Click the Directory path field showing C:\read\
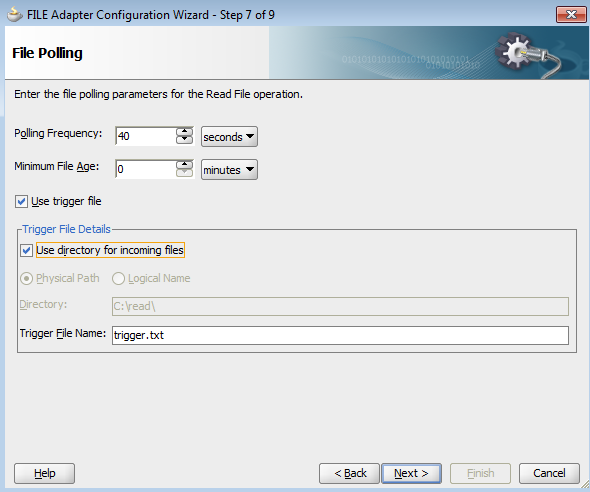590x492 pixels. point(340,306)
